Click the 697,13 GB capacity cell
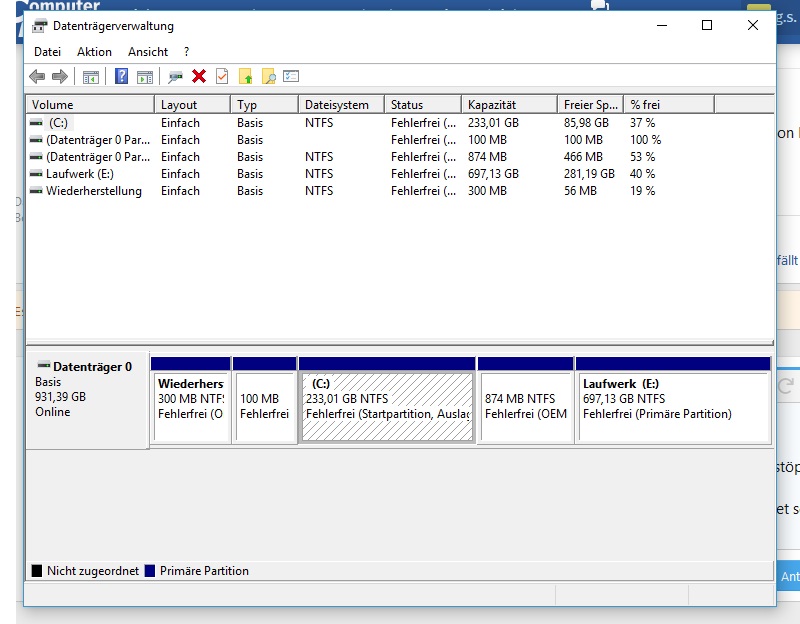 pyautogui.click(x=493, y=174)
